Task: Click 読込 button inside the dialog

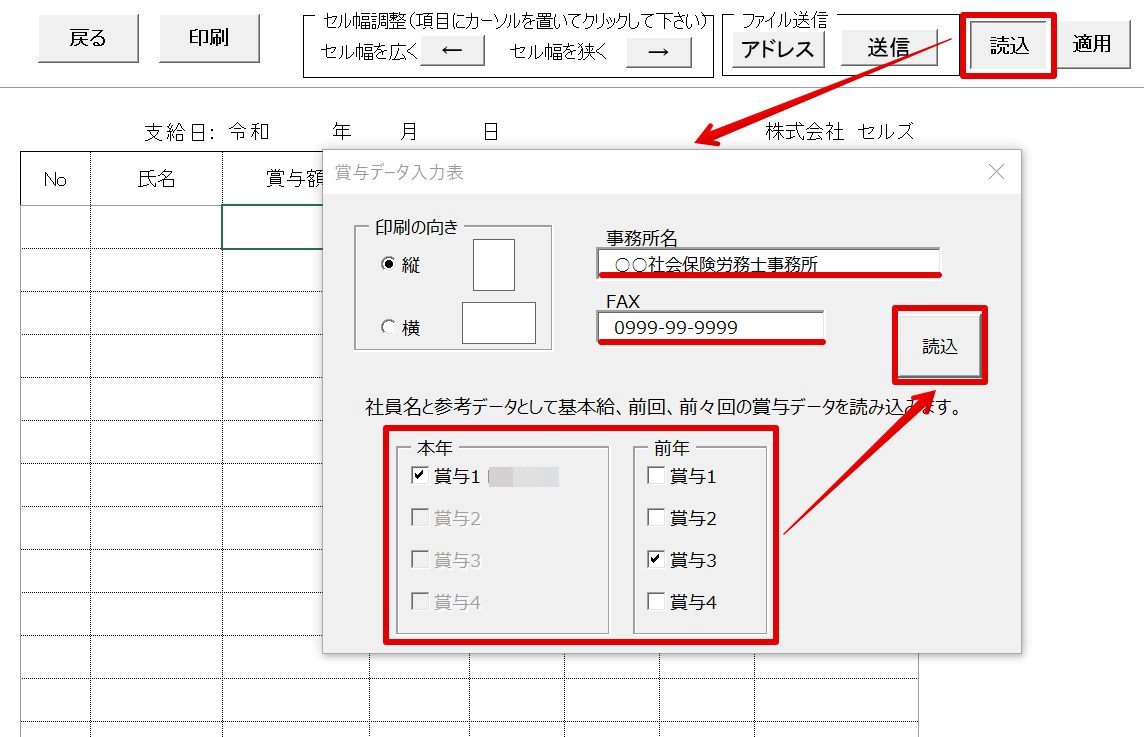Action: [940, 346]
